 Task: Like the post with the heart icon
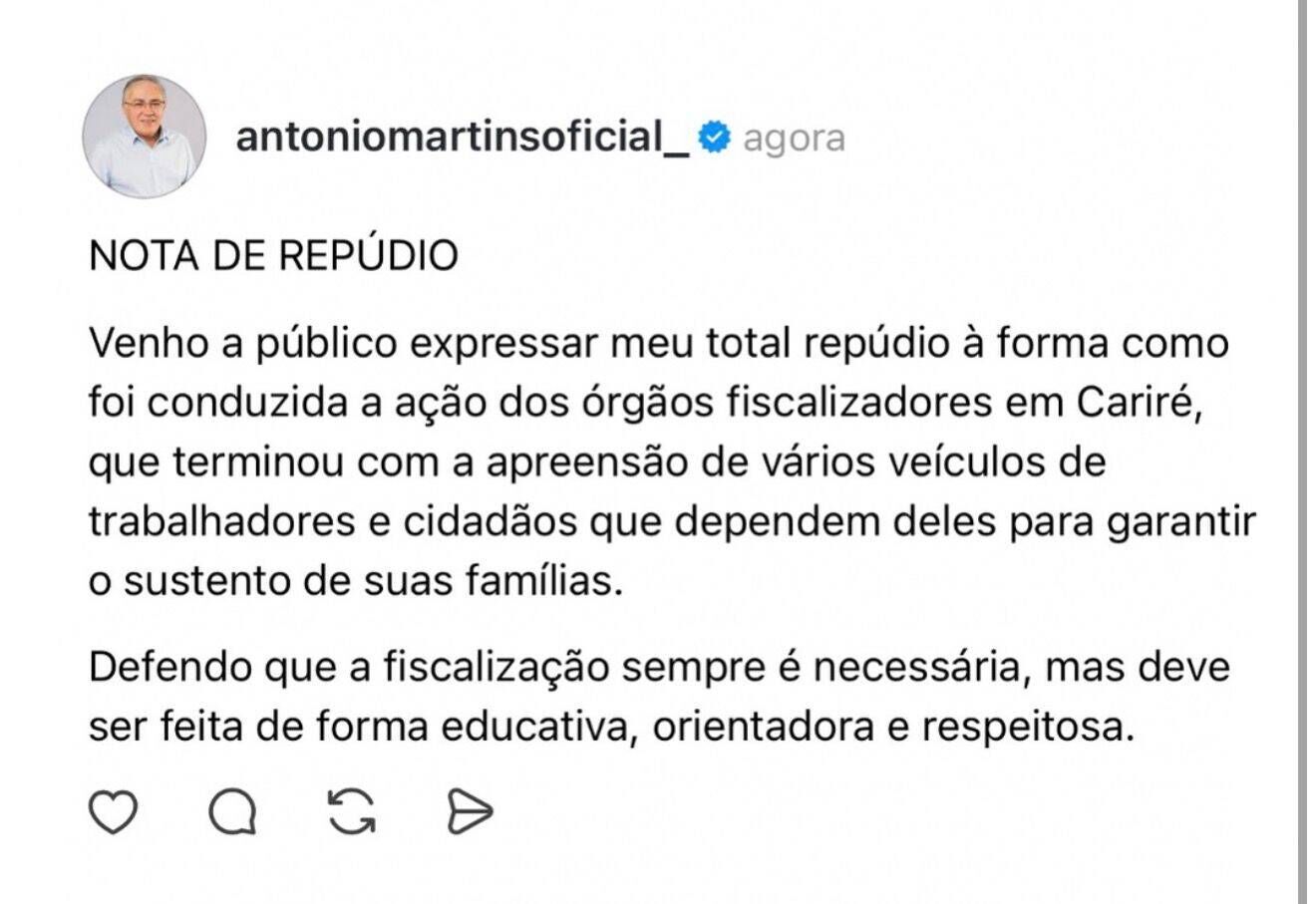click(x=113, y=812)
